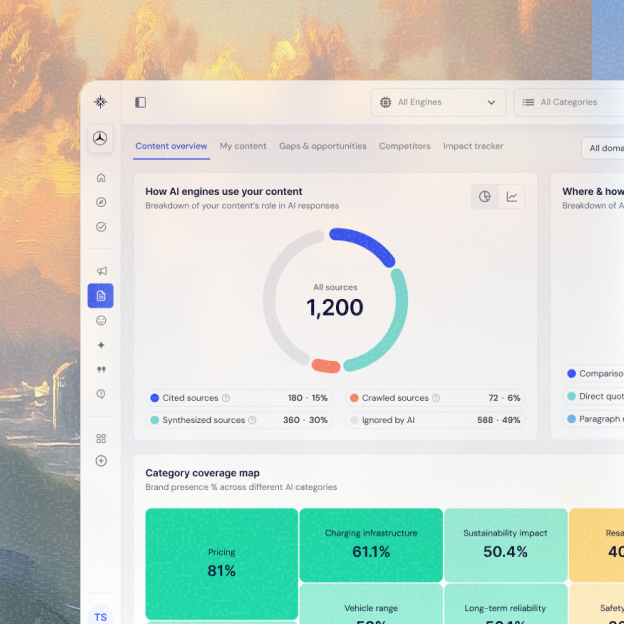Click the 1,200 All sources total
This screenshot has width=624, height=624.
335,308
